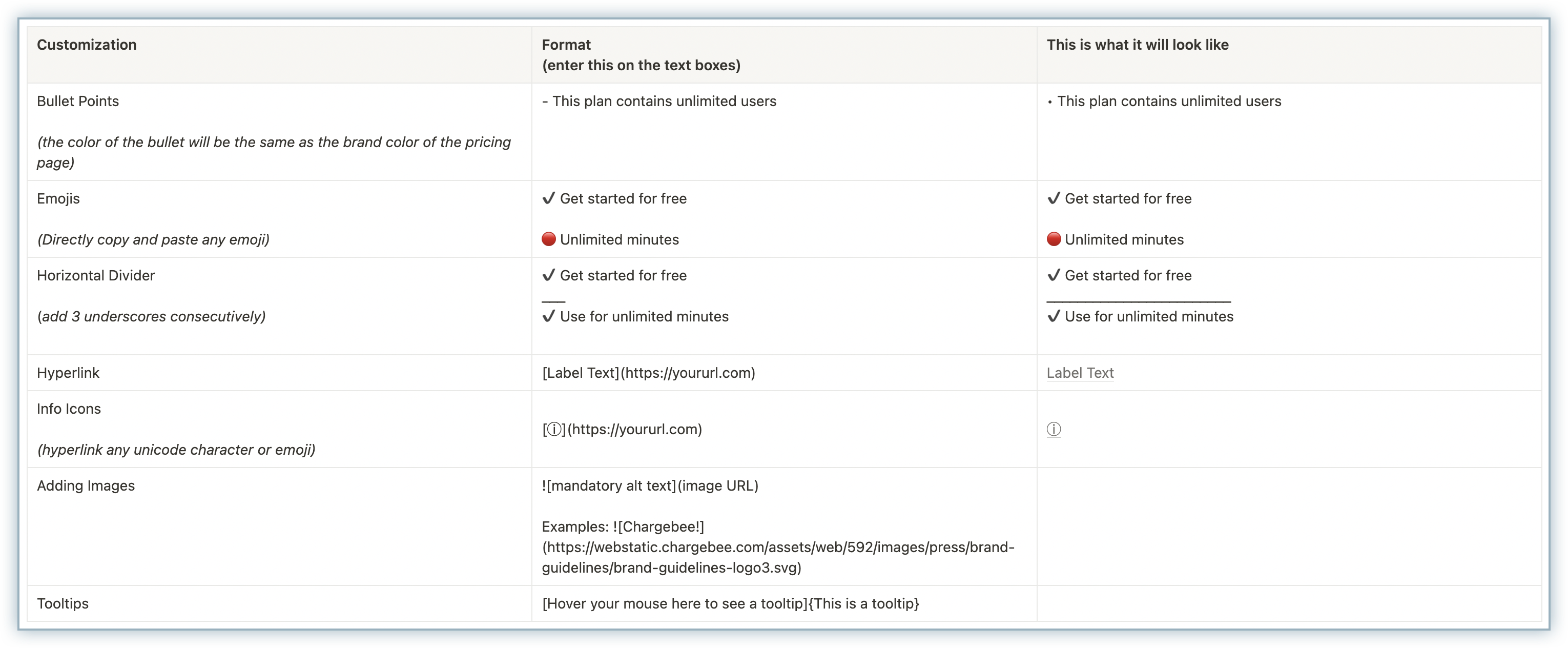1568x648 pixels.
Task: Click checkmark beside Emojis row preview text
Action: (x=1054, y=198)
